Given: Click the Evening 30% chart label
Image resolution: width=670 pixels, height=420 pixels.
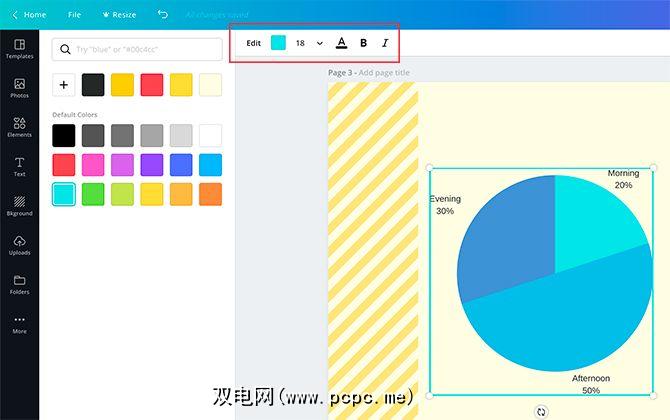Looking at the screenshot, I should click(445, 205).
